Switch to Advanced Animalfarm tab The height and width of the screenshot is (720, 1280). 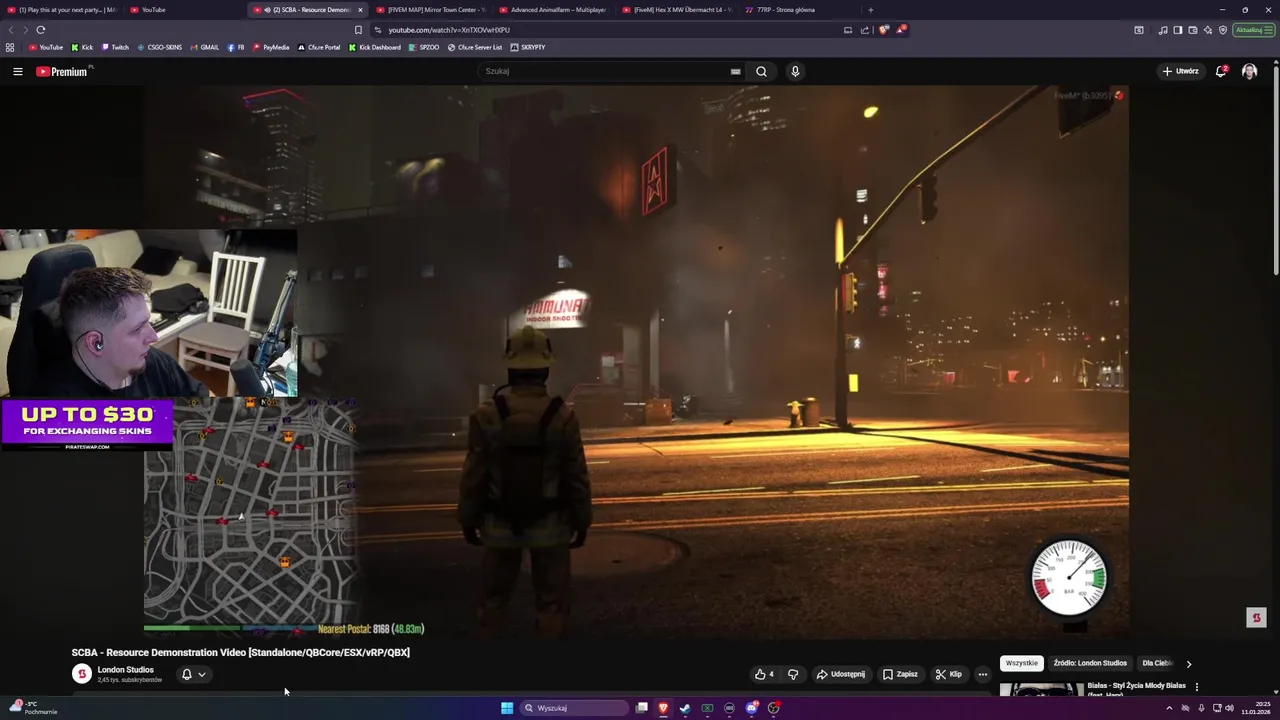[x=553, y=10]
